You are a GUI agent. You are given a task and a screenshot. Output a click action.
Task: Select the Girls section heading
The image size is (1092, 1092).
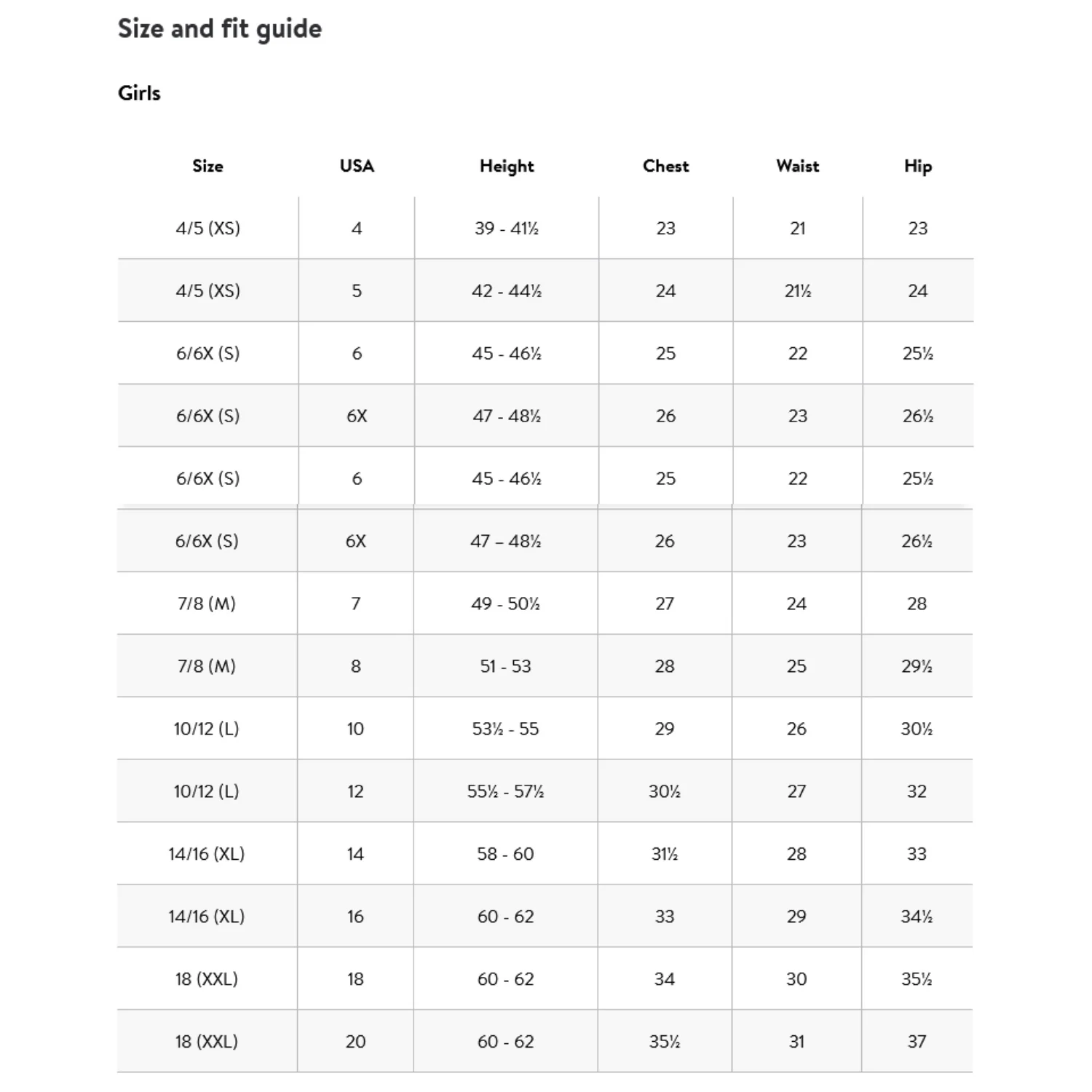[x=139, y=93]
